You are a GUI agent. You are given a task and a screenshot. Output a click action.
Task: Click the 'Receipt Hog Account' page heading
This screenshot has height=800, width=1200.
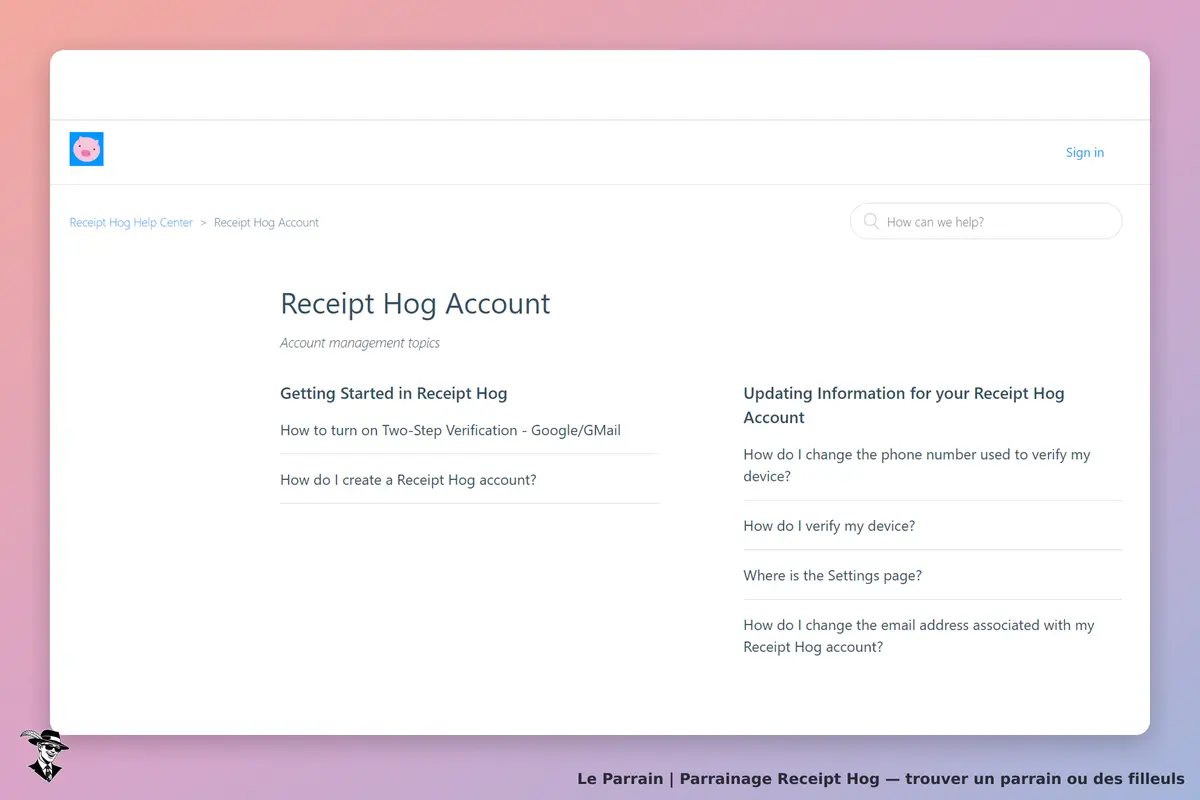click(x=415, y=304)
